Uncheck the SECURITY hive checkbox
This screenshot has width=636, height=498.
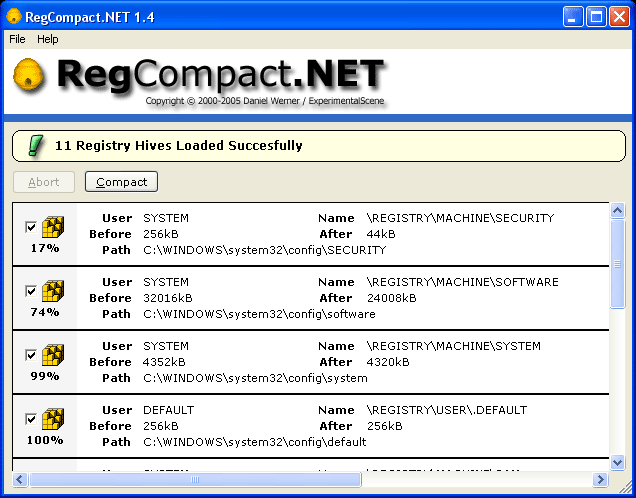(31, 227)
